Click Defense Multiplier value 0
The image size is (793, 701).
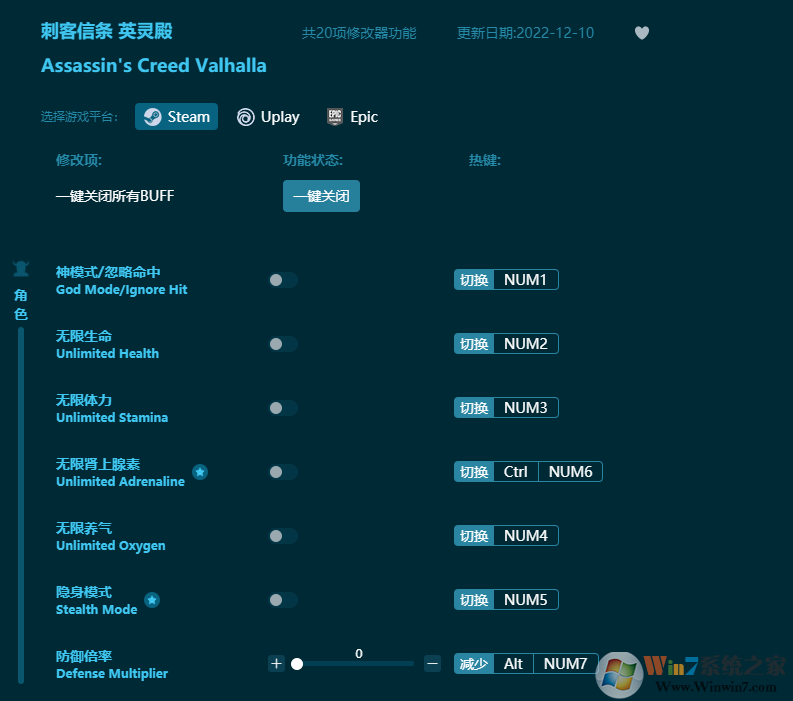click(359, 653)
